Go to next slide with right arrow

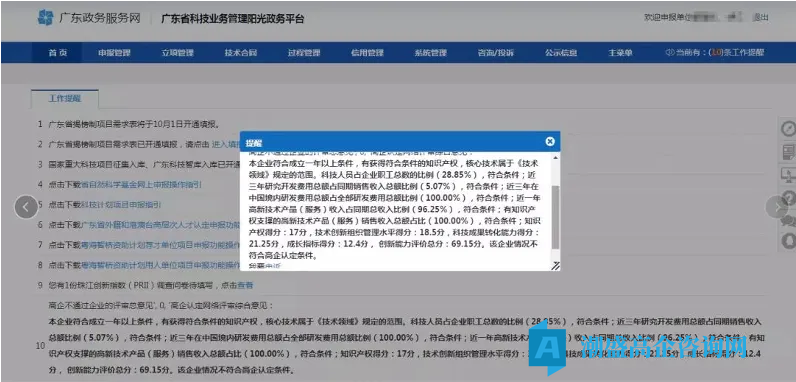[777, 207]
